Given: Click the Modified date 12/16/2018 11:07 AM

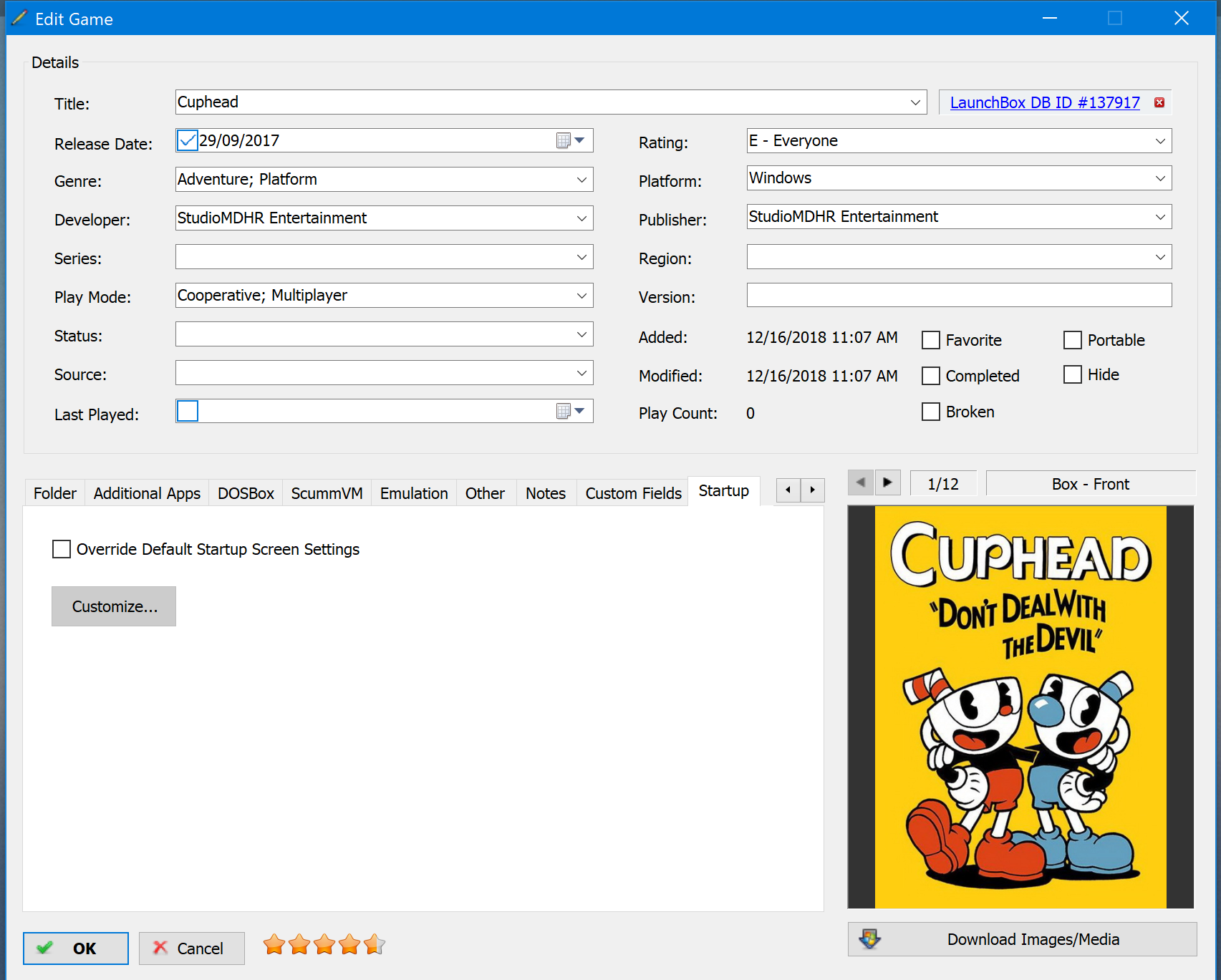Looking at the screenshot, I should 822,376.
